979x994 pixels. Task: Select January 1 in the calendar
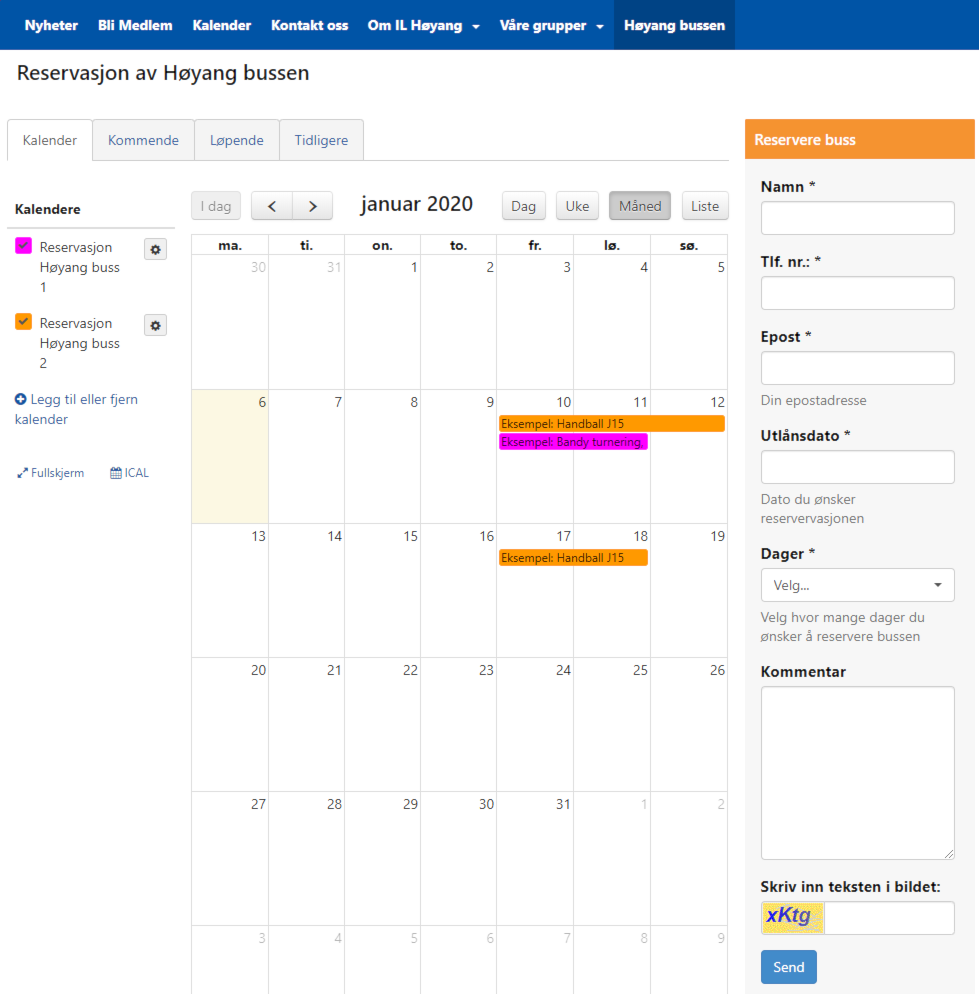tap(382, 322)
